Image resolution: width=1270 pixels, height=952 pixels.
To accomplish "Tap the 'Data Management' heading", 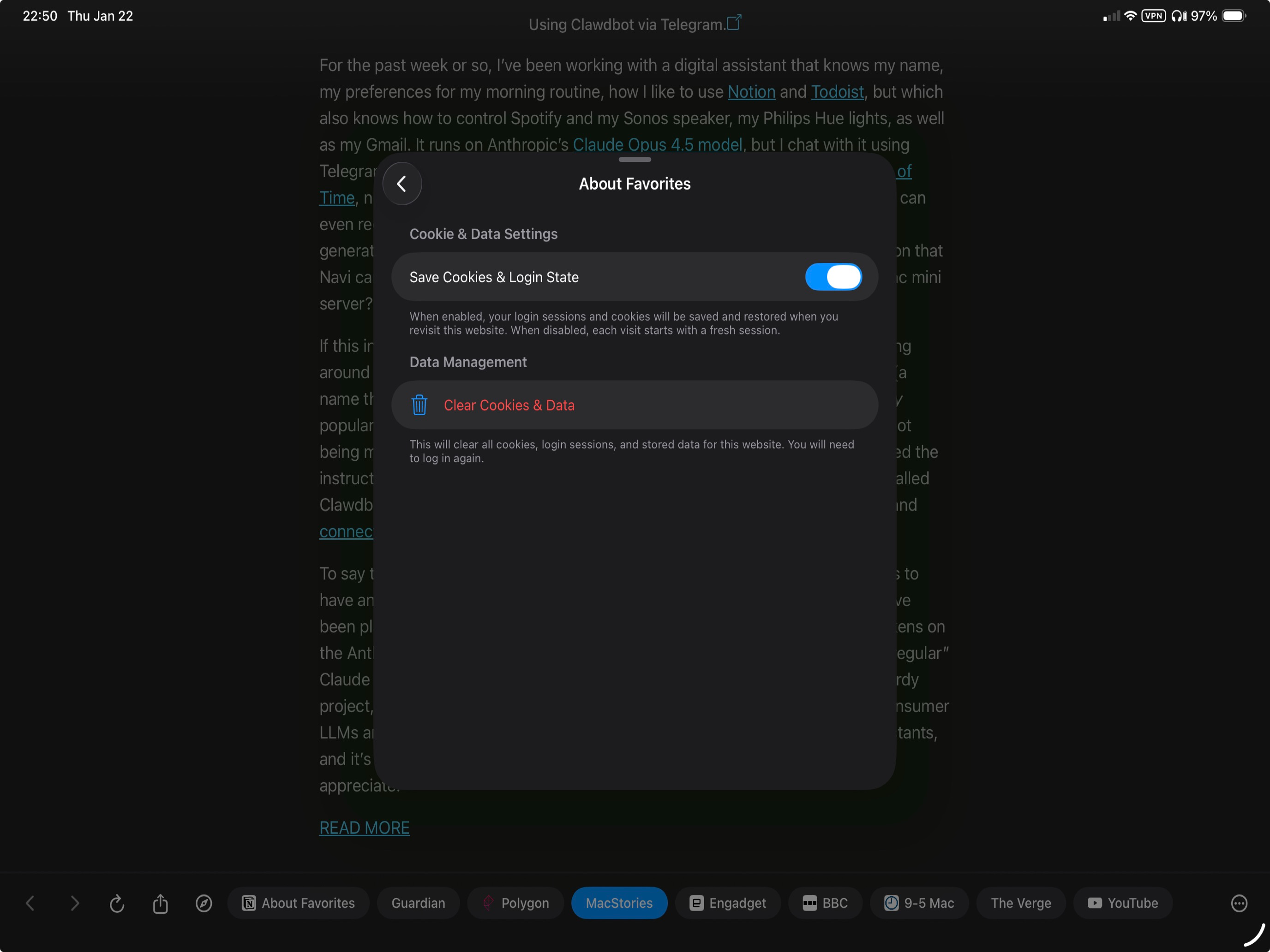I will coord(468,362).
